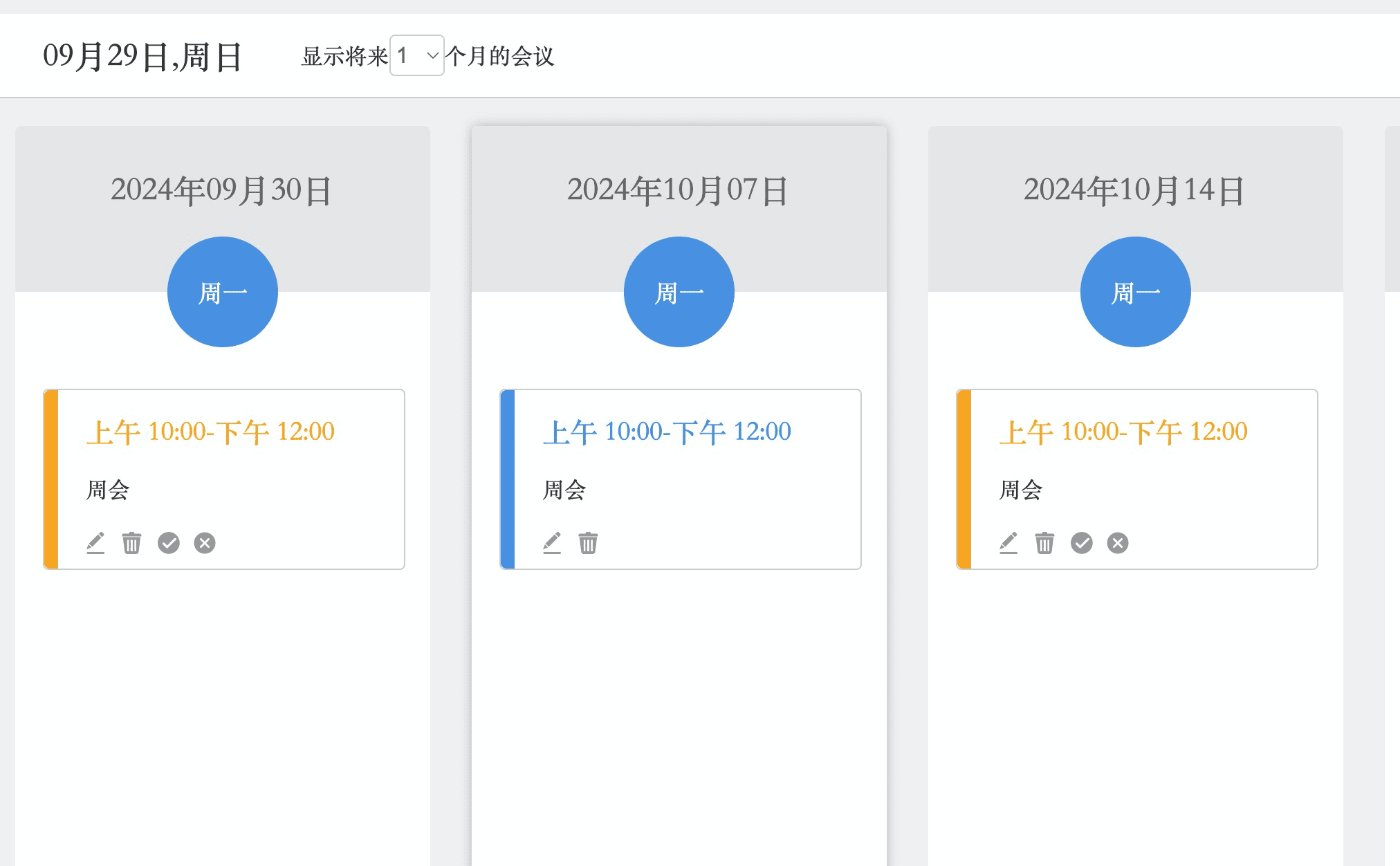
Task: Delete the 10月14日 周会 meeting
Action: [x=1044, y=543]
